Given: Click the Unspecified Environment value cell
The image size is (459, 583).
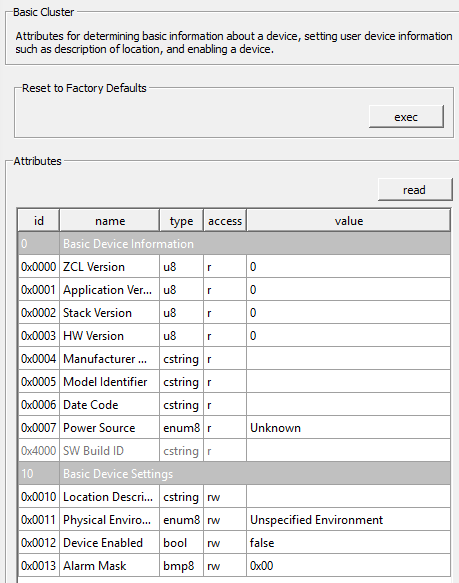Looking at the screenshot, I should click(x=349, y=520).
